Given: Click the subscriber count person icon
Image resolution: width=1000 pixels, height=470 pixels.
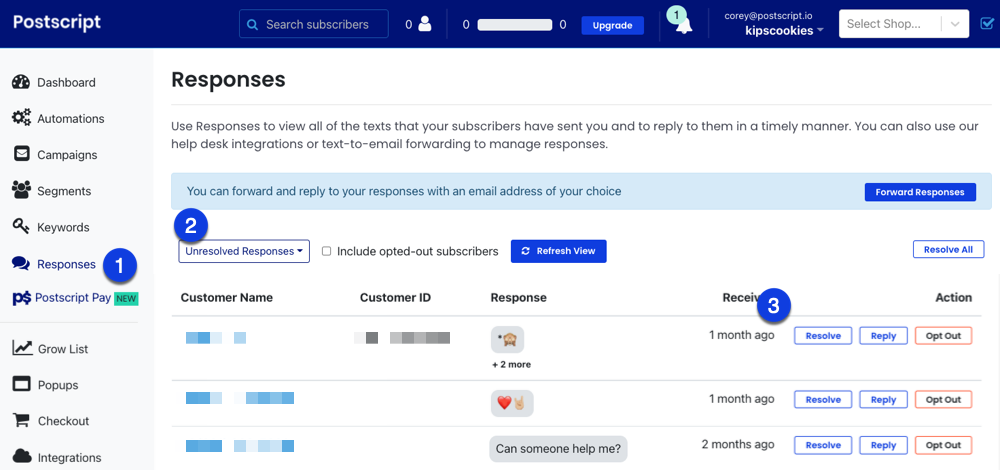Looking at the screenshot, I should click(425, 24).
